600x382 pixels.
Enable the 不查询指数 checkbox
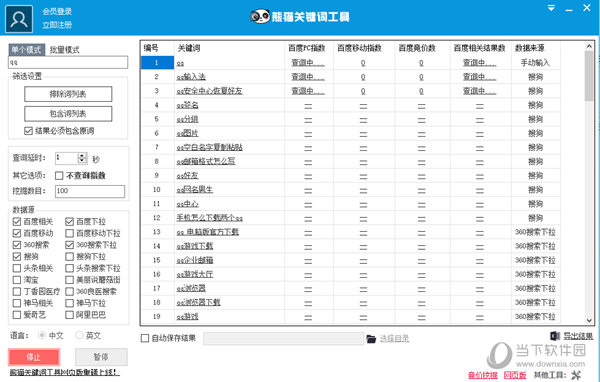(x=59, y=176)
